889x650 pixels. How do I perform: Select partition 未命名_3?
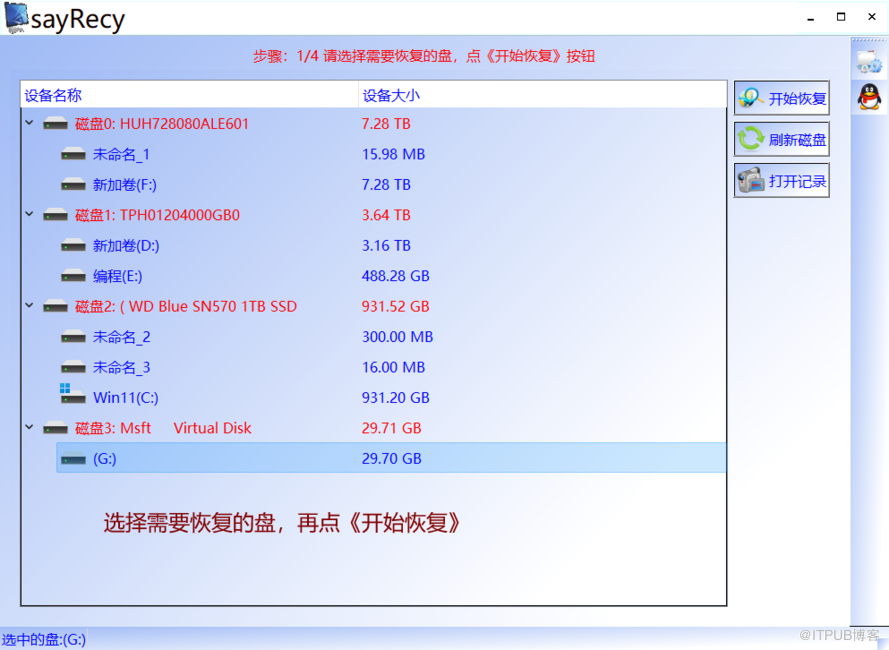[121, 368]
